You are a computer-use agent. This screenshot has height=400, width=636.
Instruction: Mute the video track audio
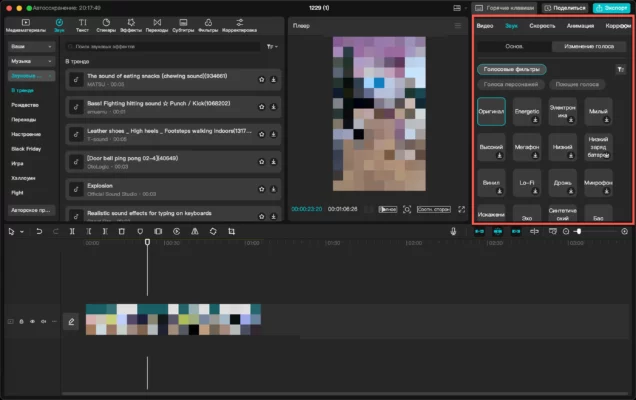pyautogui.click(x=43, y=321)
